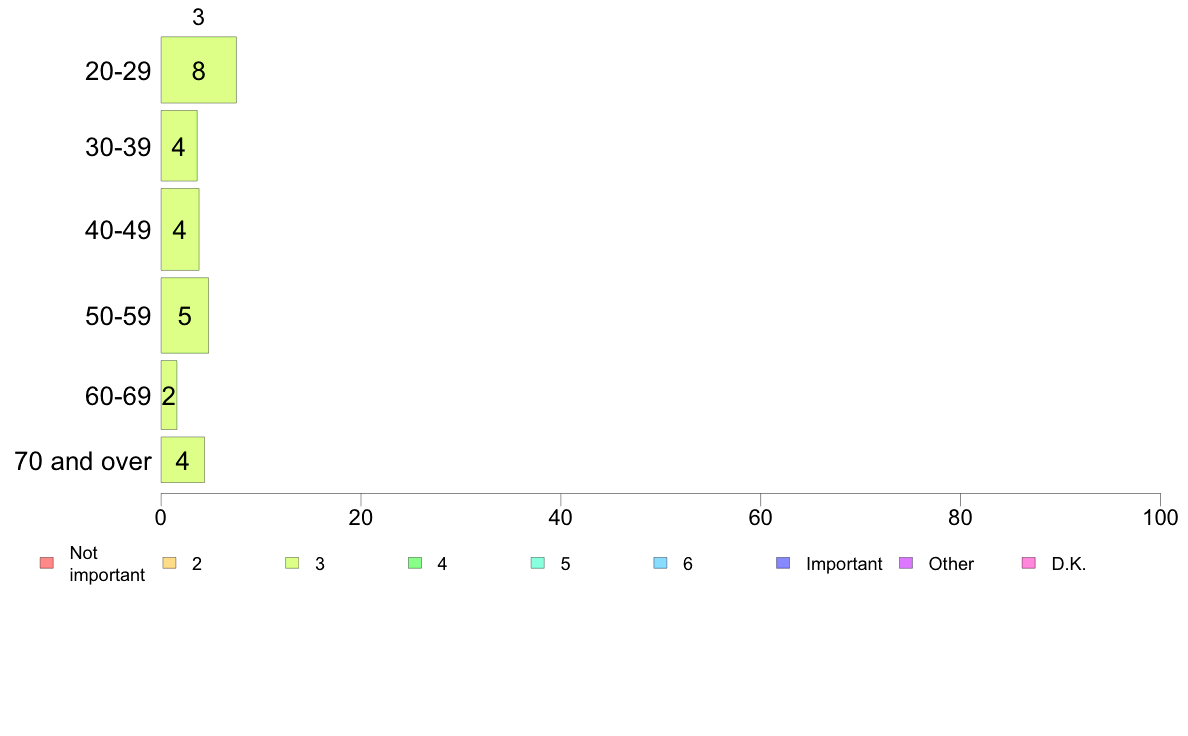This screenshot has height=736, width=1188.
Task: Click the teal legend swatch for 5
Action: tap(538, 563)
